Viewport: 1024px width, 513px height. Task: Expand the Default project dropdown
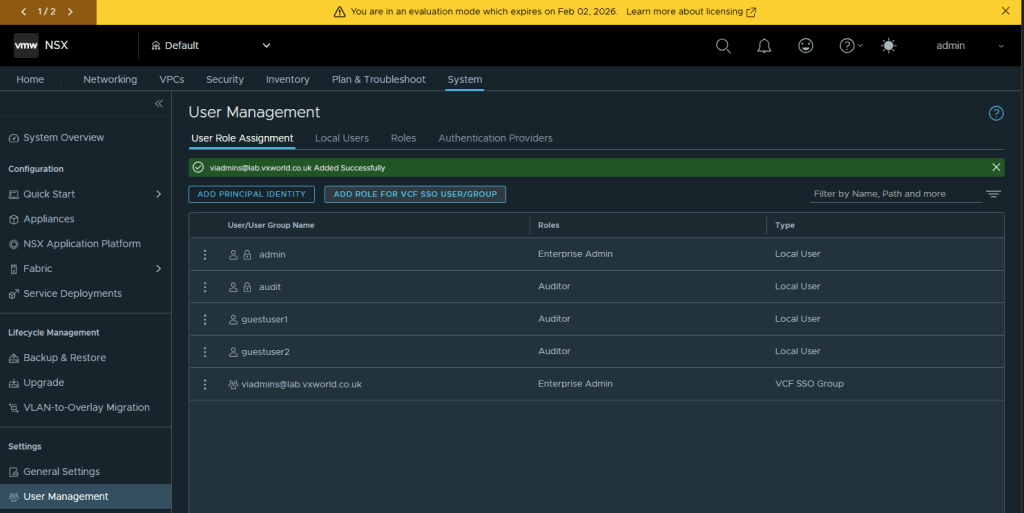click(210, 45)
